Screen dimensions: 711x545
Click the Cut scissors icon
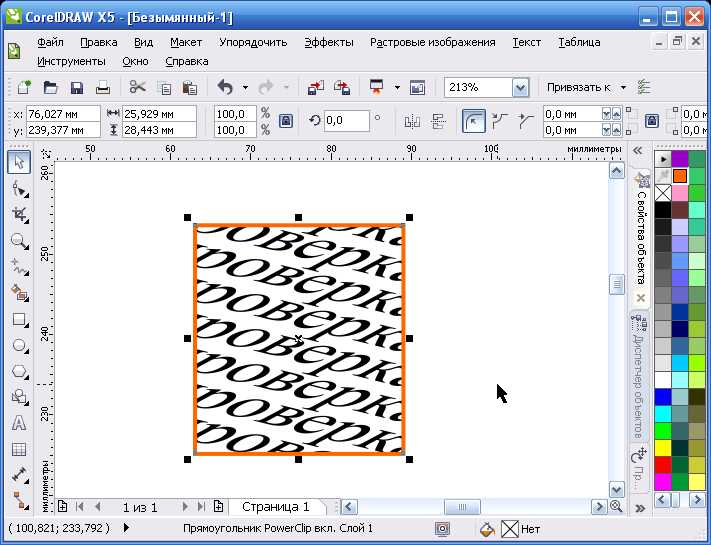[x=137, y=87]
